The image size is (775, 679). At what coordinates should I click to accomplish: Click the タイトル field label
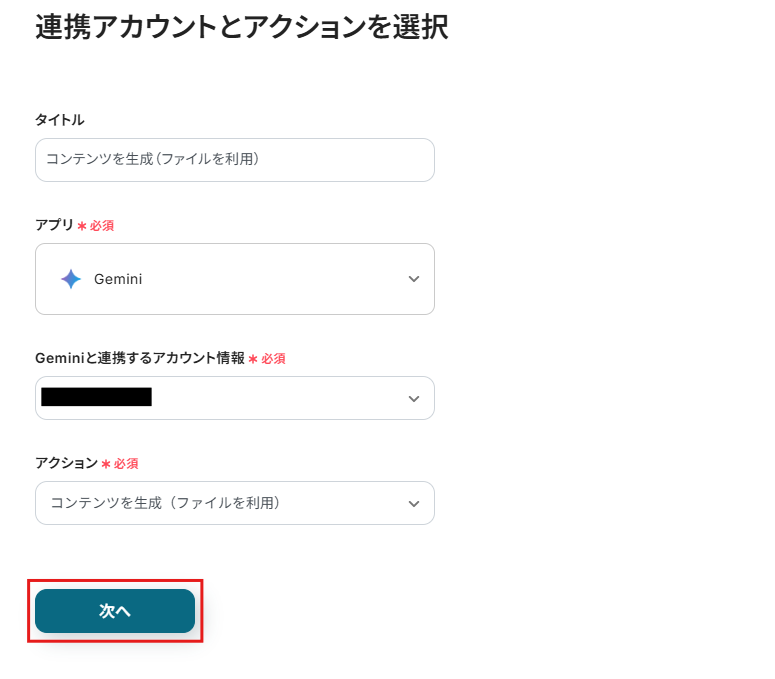[60, 120]
